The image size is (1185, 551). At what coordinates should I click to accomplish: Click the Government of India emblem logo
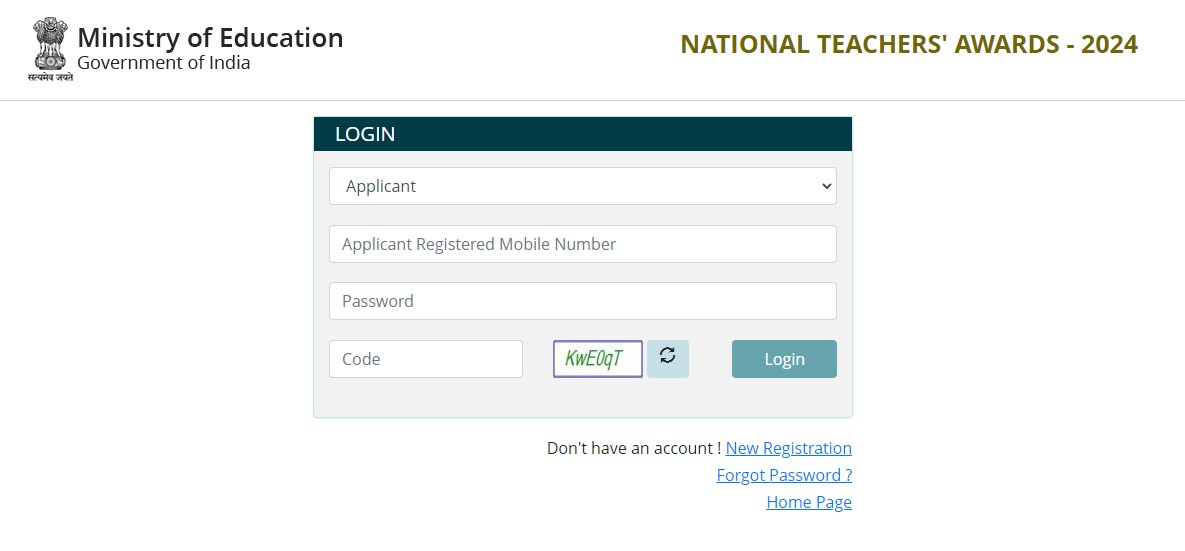click(51, 49)
